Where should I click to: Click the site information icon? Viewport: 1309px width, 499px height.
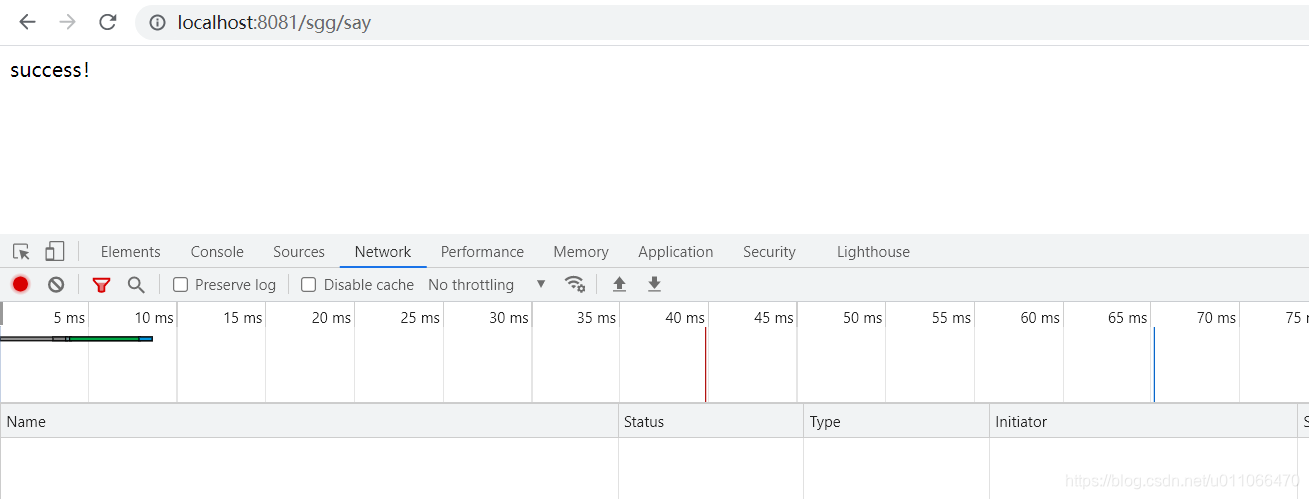tap(157, 22)
